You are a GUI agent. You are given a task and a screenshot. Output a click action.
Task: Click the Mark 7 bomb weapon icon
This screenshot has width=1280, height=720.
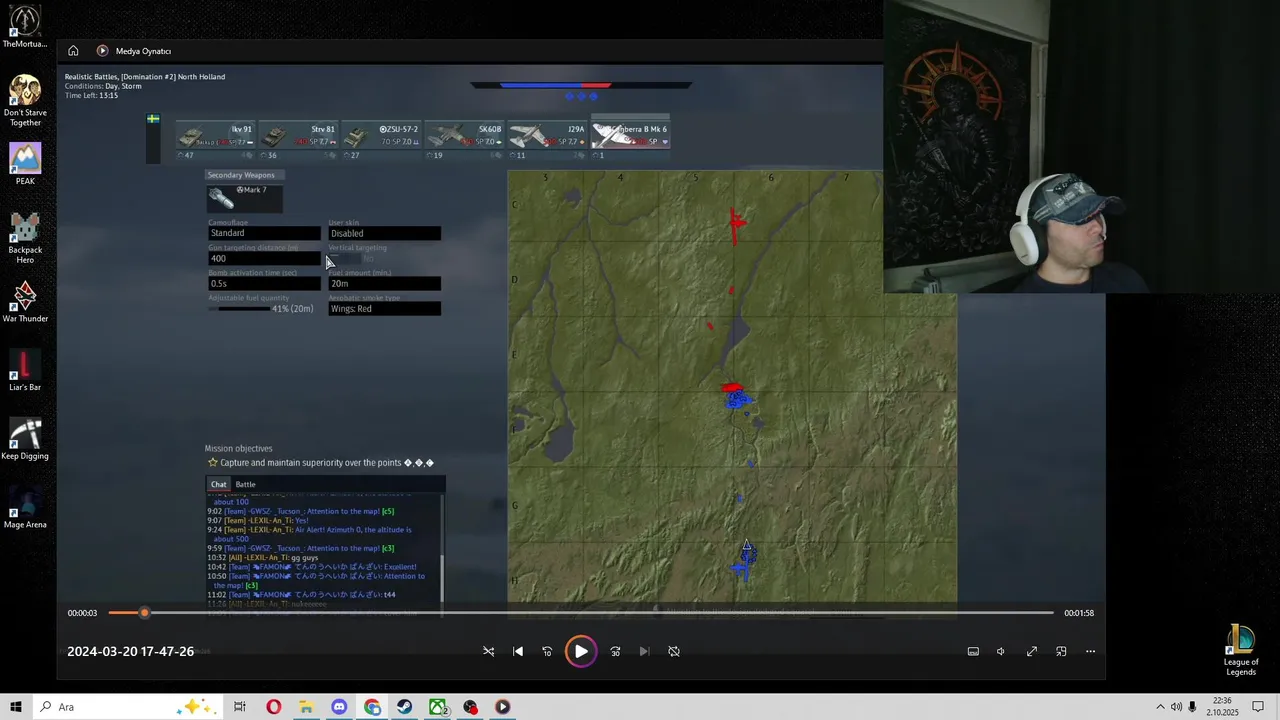244,198
